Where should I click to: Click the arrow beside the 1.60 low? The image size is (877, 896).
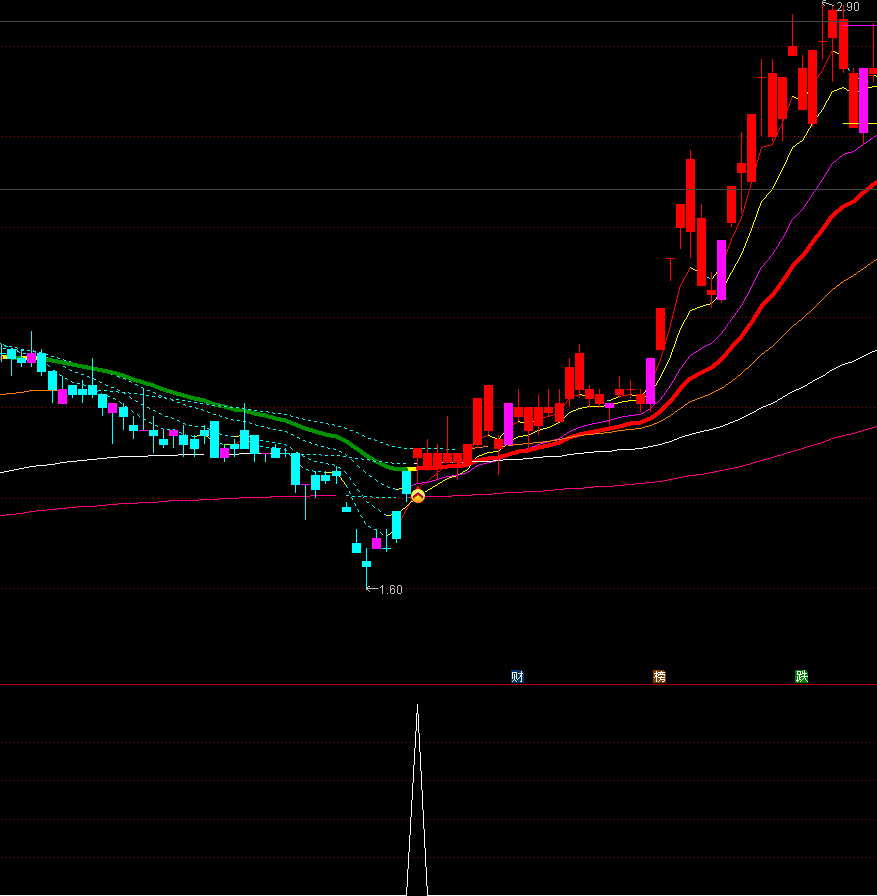[372, 590]
